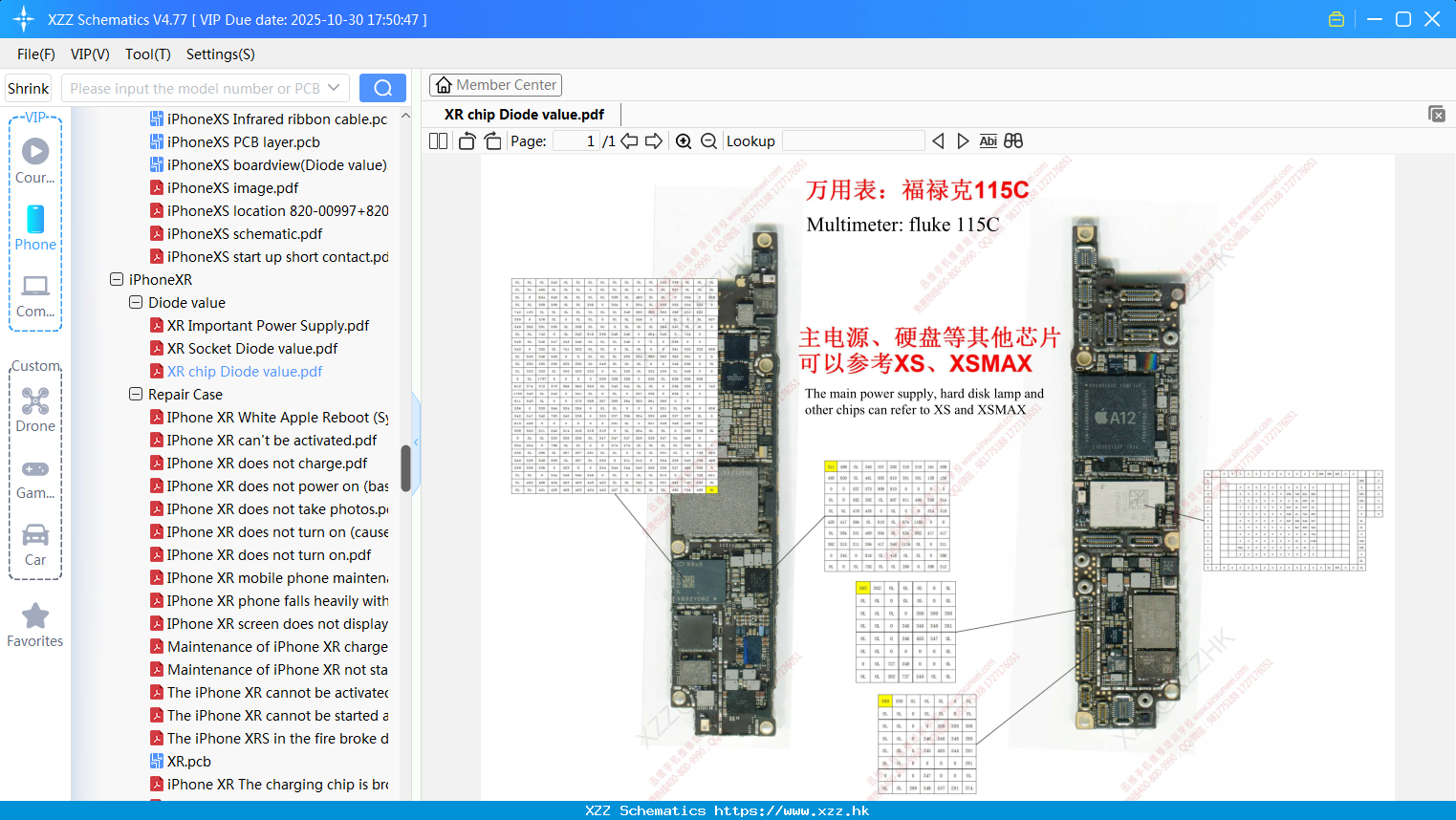Viewport: 1456px width, 820px height.
Task: Collapse the iPhoneXR tree node
Action: (x=117, y=279)
